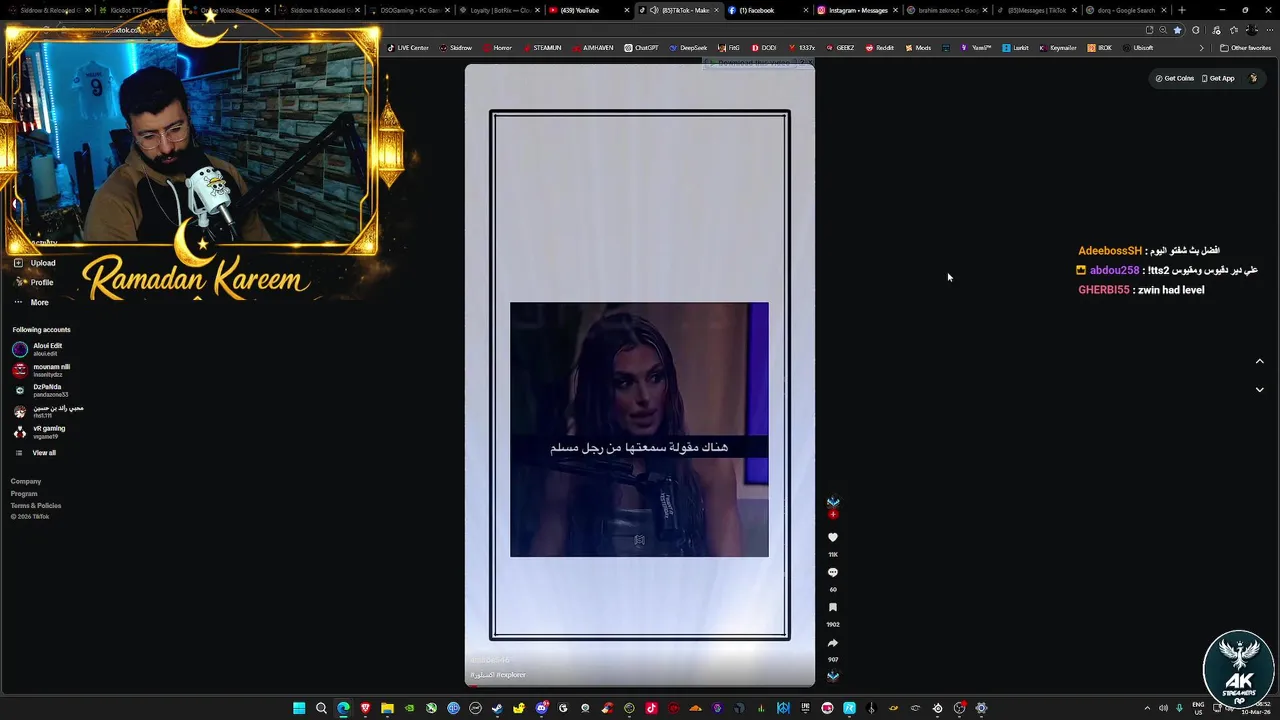Click the abdou258 chat username
This screenshot has height=720, width=1280.
[x=1114, y=270]
